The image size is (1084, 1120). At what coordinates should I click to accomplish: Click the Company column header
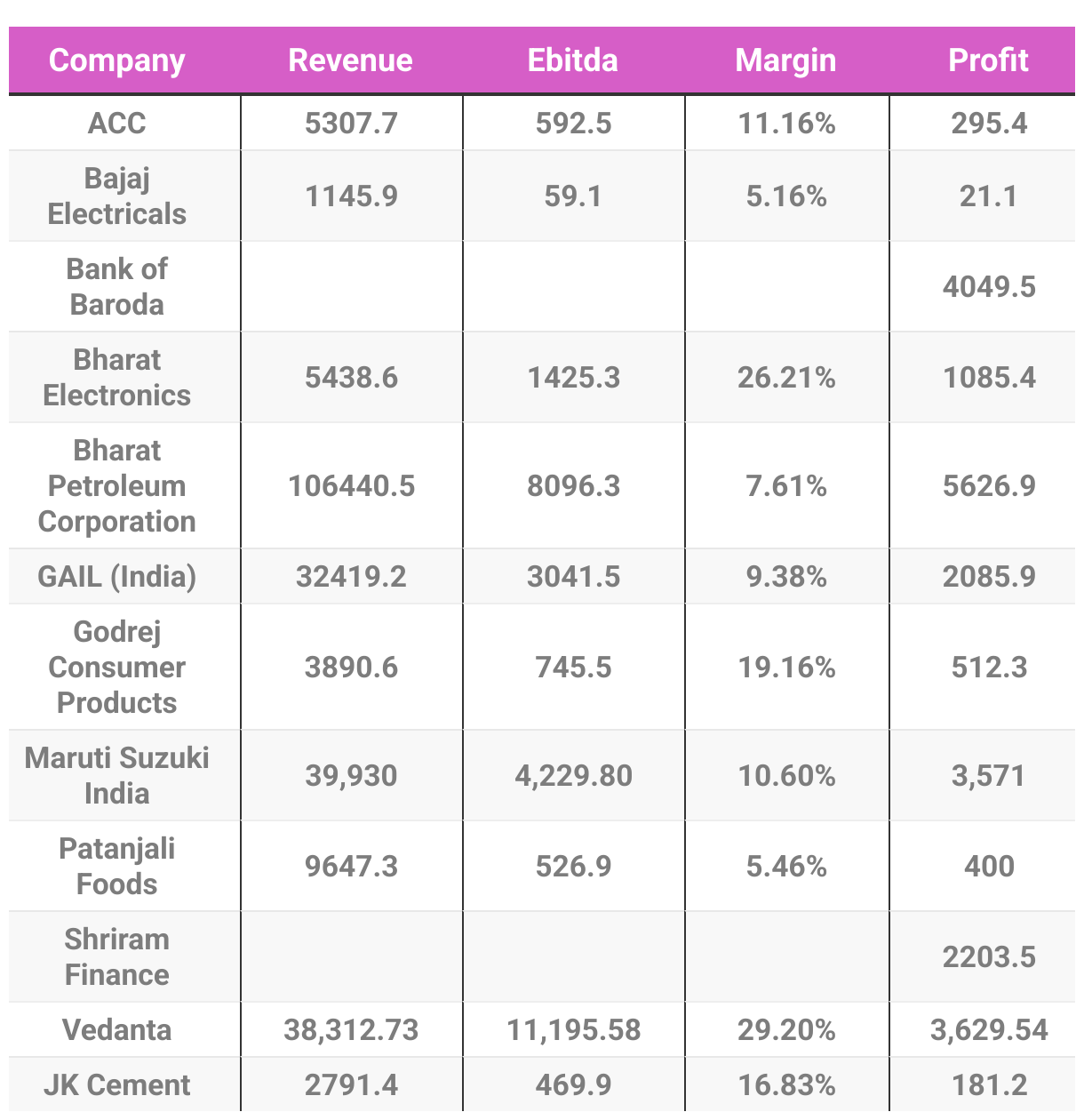pyautogui.click(x=117, y=60)
